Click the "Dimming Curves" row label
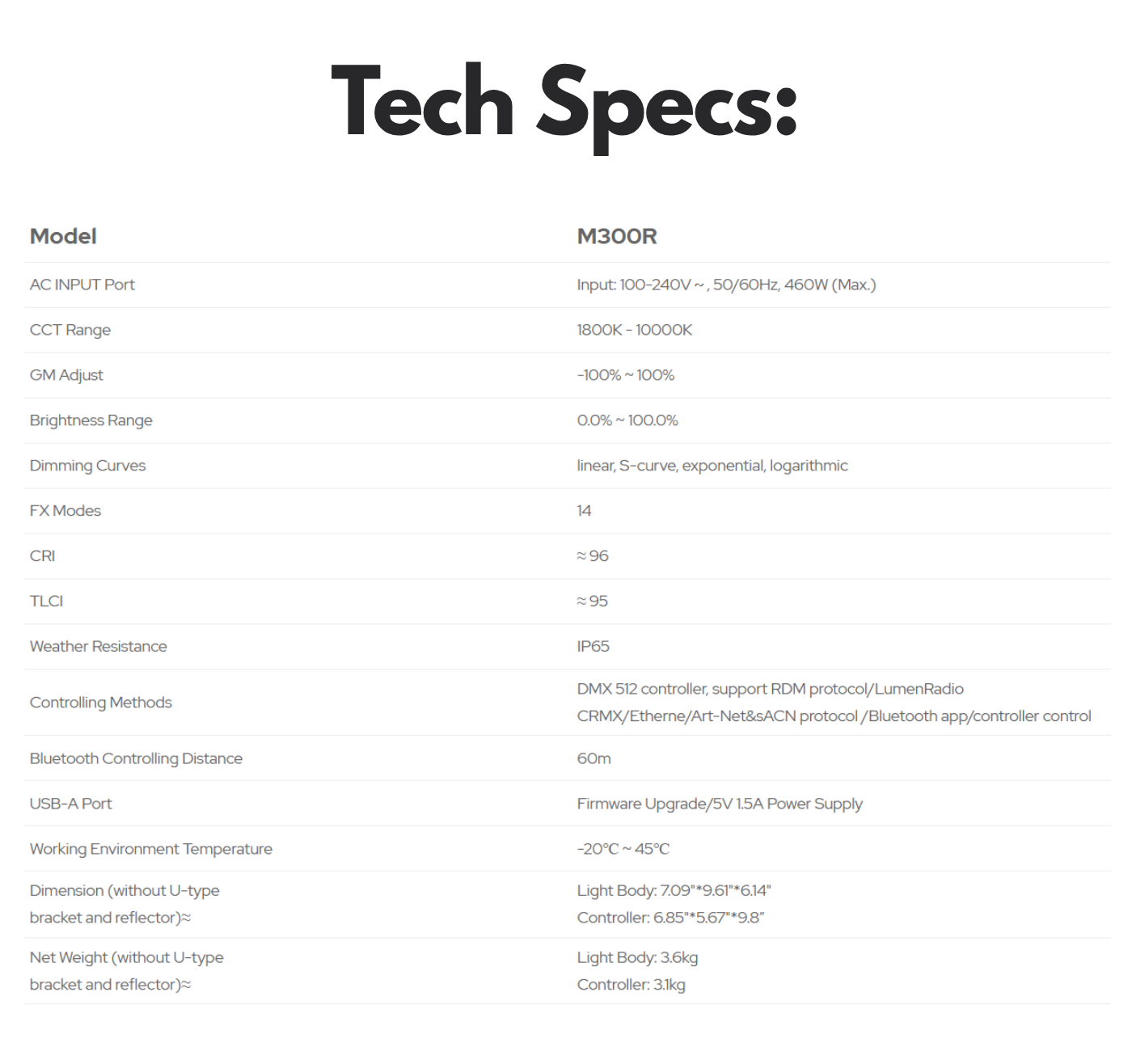Image resolution: width=1132 pixels, height=1064 pixels. tap(87, 466)
